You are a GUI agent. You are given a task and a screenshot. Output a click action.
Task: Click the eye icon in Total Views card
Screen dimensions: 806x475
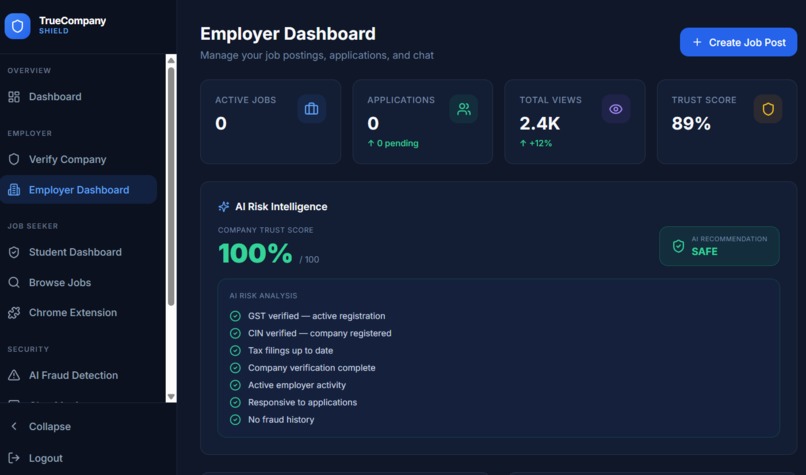coord(616,109)
